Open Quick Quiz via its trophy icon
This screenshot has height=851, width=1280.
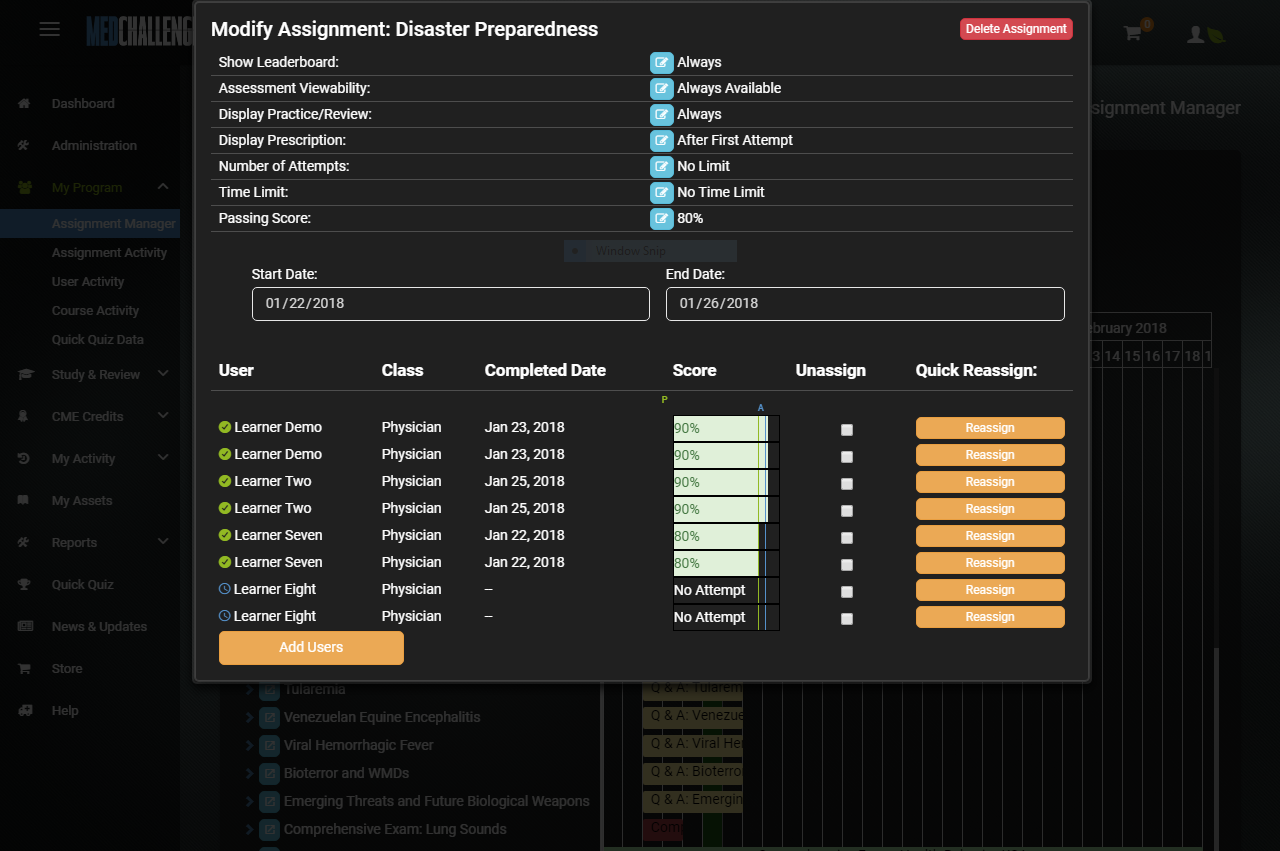[x=25, y=584]
